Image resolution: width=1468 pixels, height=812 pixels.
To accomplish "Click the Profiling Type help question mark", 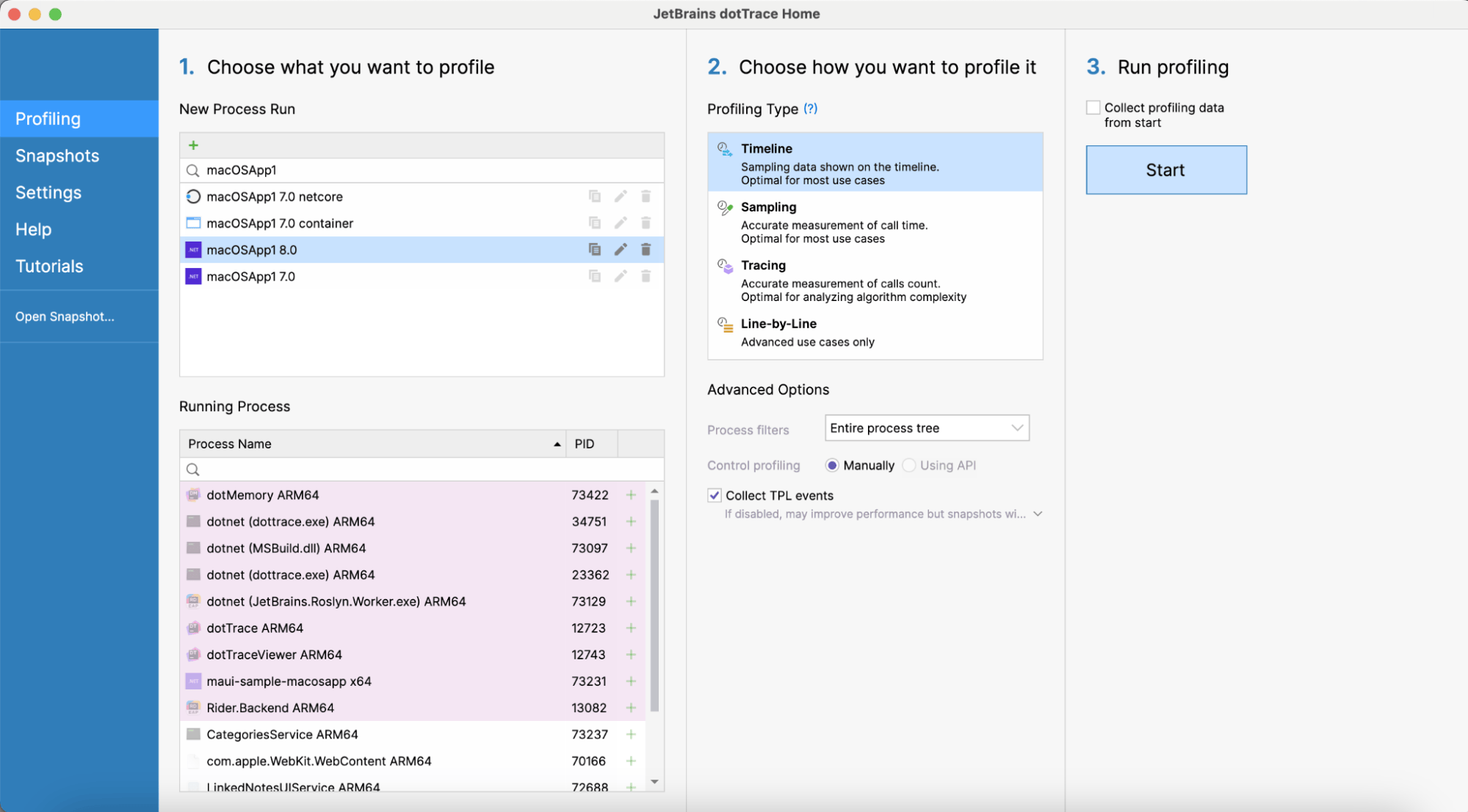I will click(x=810, y=109).
